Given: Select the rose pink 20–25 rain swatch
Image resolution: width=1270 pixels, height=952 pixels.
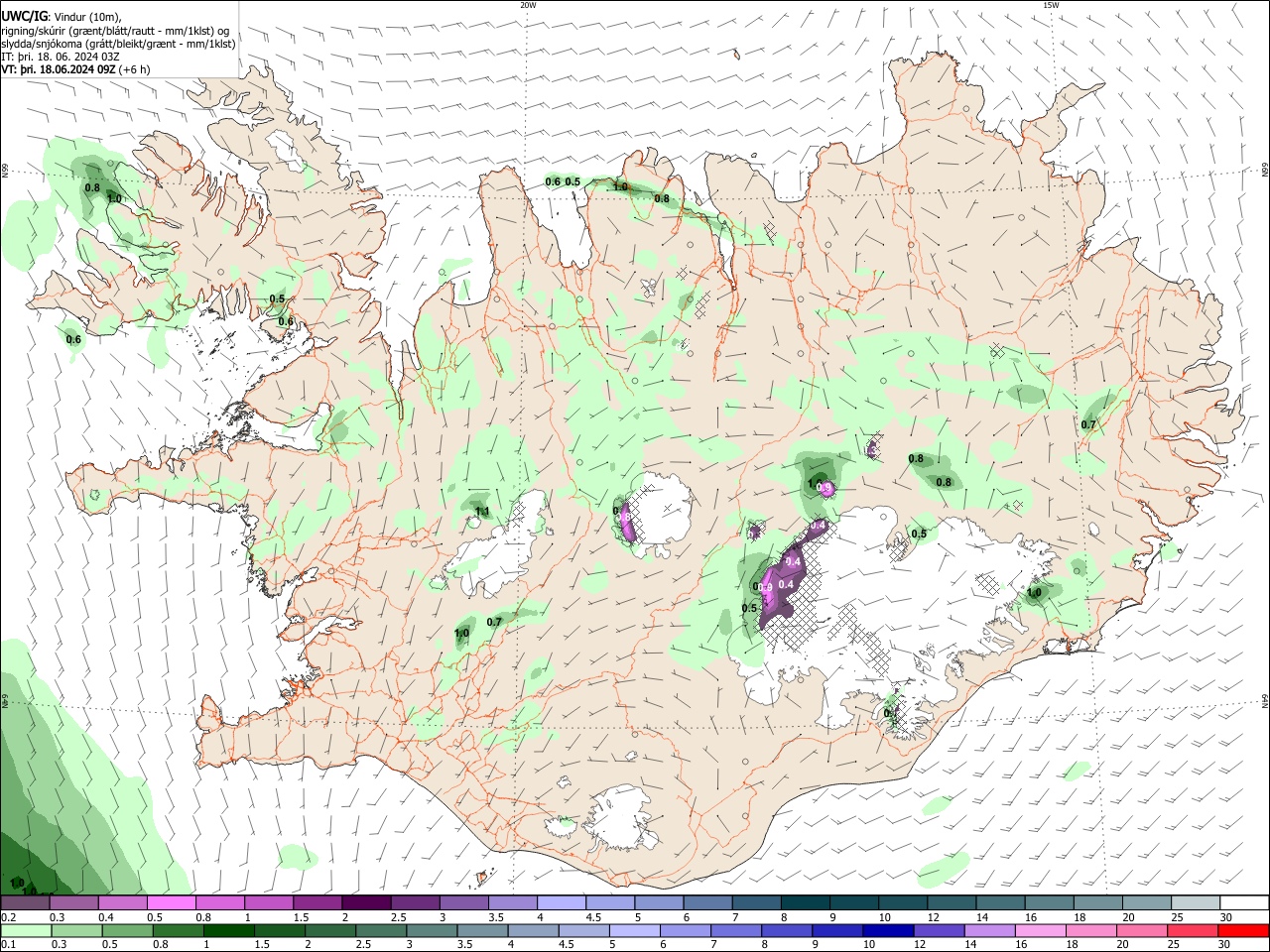Looking at the screenshot, I should [1144, 930].
